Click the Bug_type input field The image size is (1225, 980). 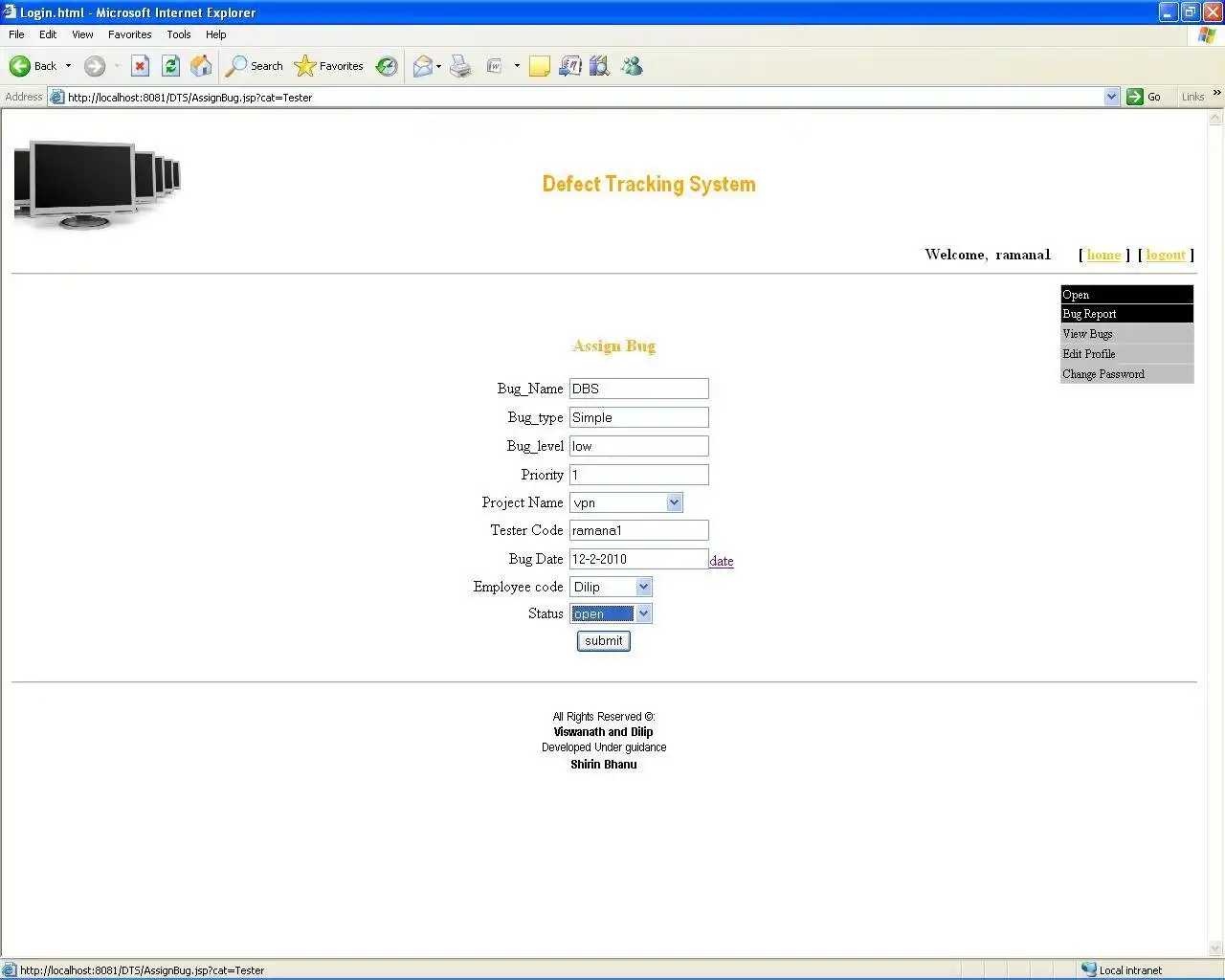pyautogui.click(x=639, y=417)
